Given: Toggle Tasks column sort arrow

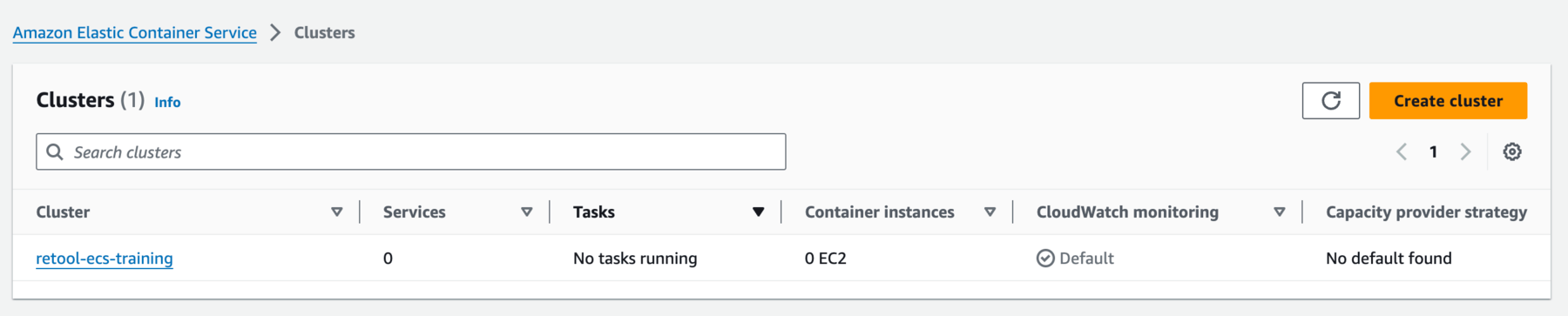Looking at the screenshot, I should point(759,212).
